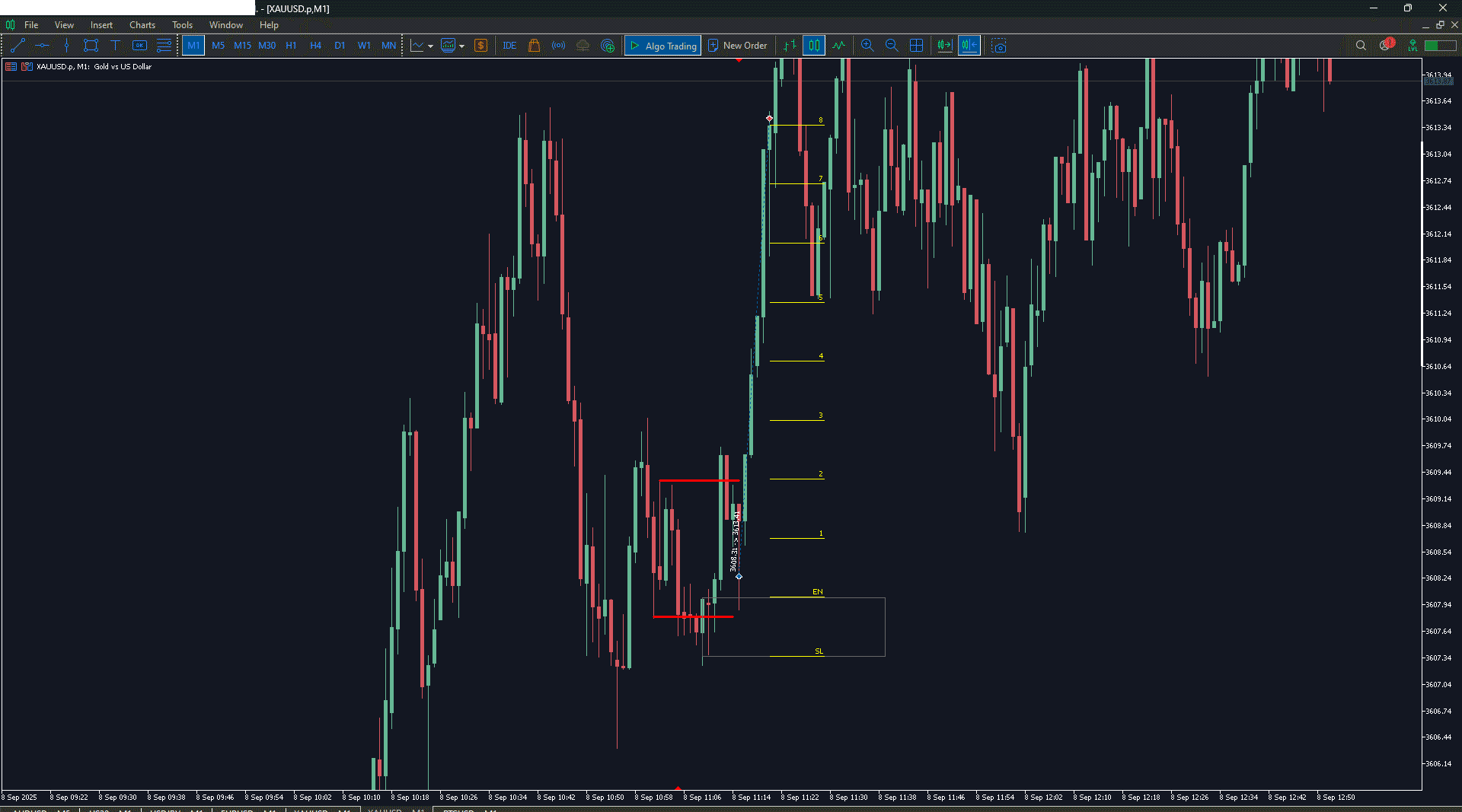Viewport: 1462px width, 812px height.
Task: Select the text label tool
Action: (115, 46)
